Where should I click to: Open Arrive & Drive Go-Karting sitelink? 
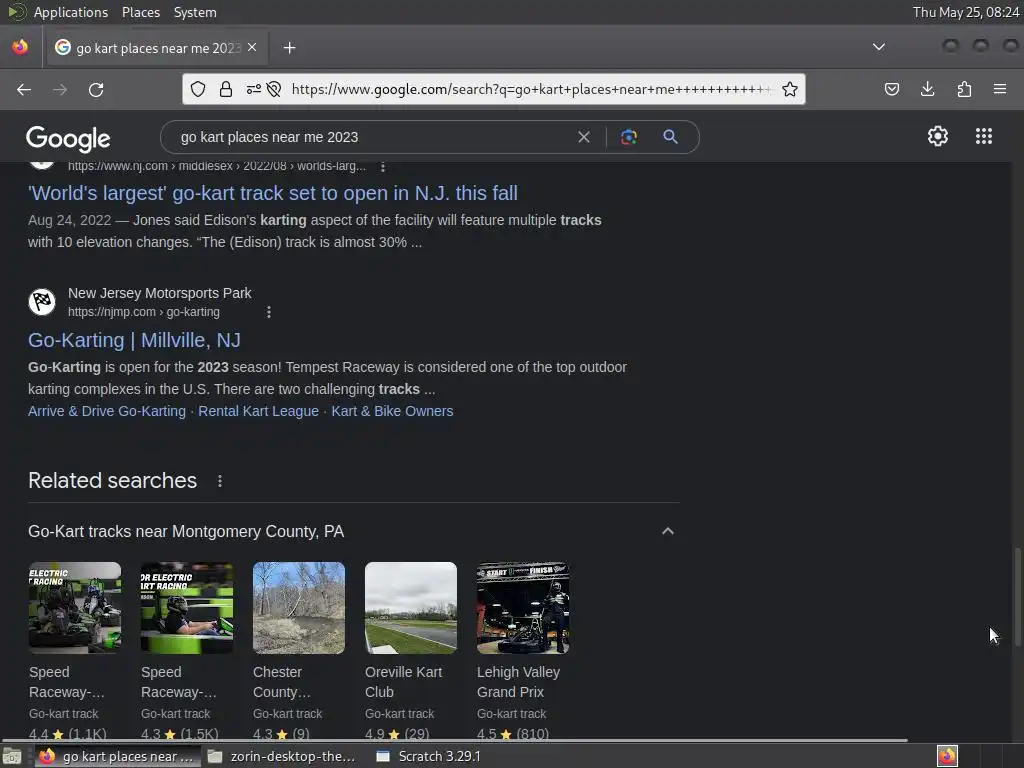click(x=107, y=411)
